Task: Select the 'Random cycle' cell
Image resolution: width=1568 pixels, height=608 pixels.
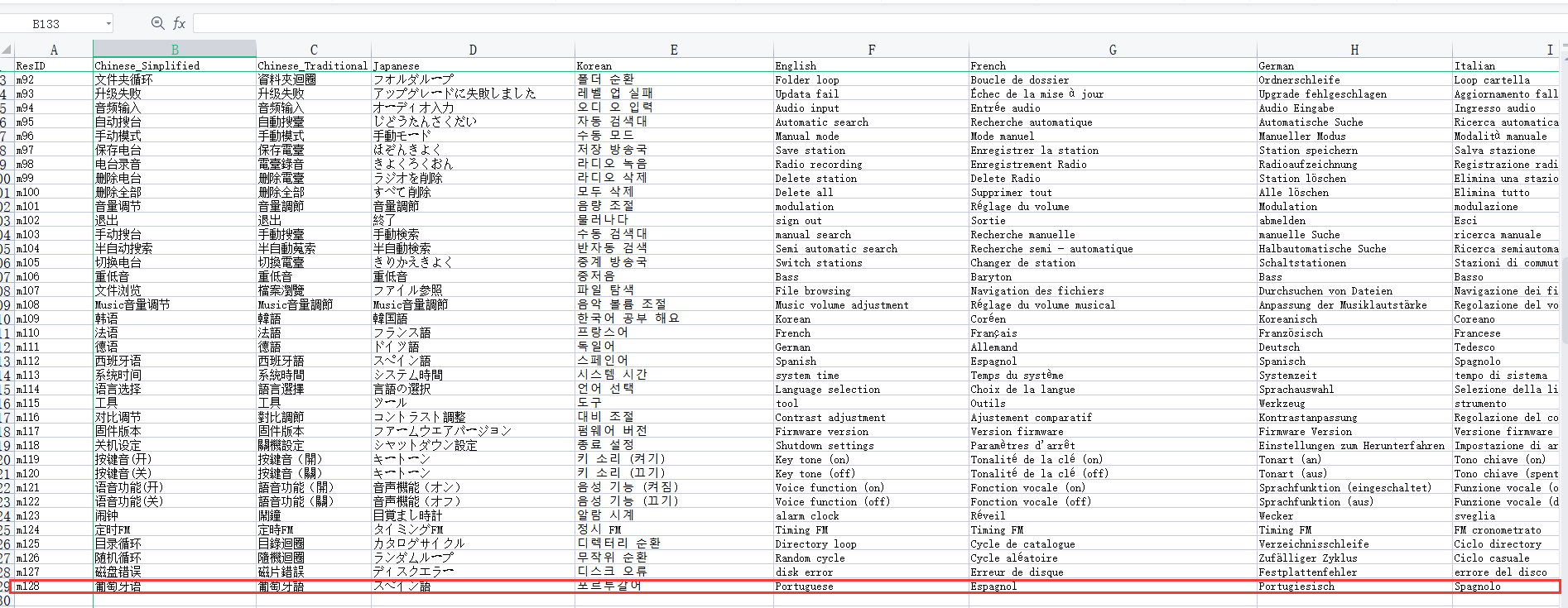Action: 871,558
